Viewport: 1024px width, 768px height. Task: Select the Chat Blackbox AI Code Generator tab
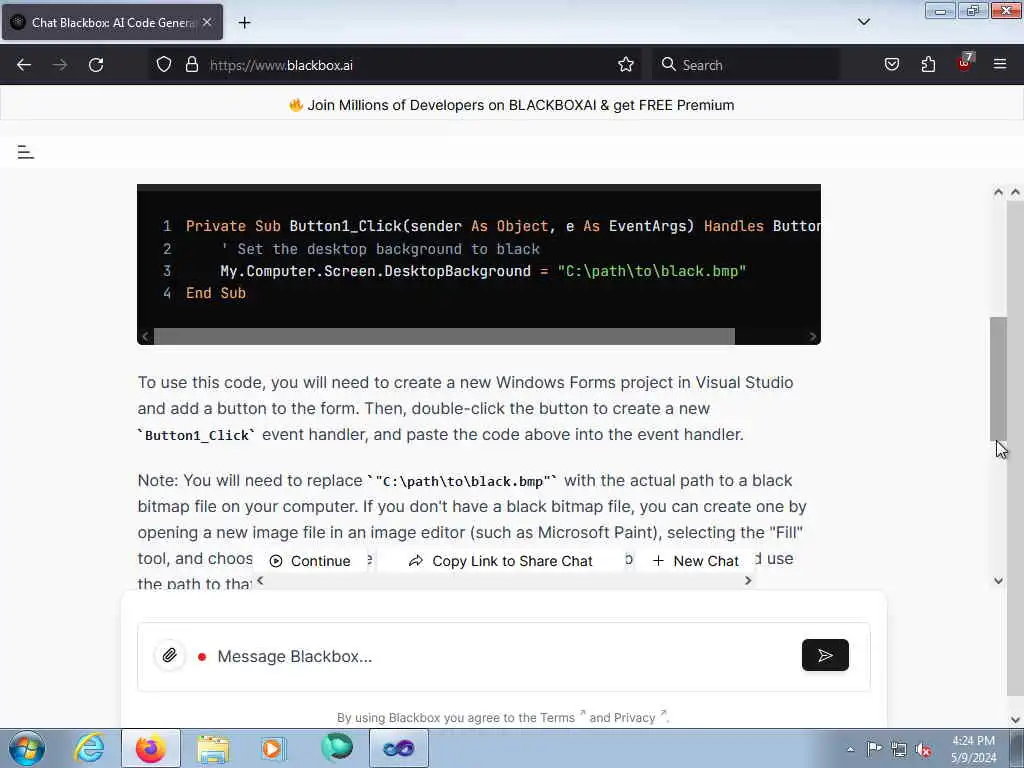pos(112,22)
